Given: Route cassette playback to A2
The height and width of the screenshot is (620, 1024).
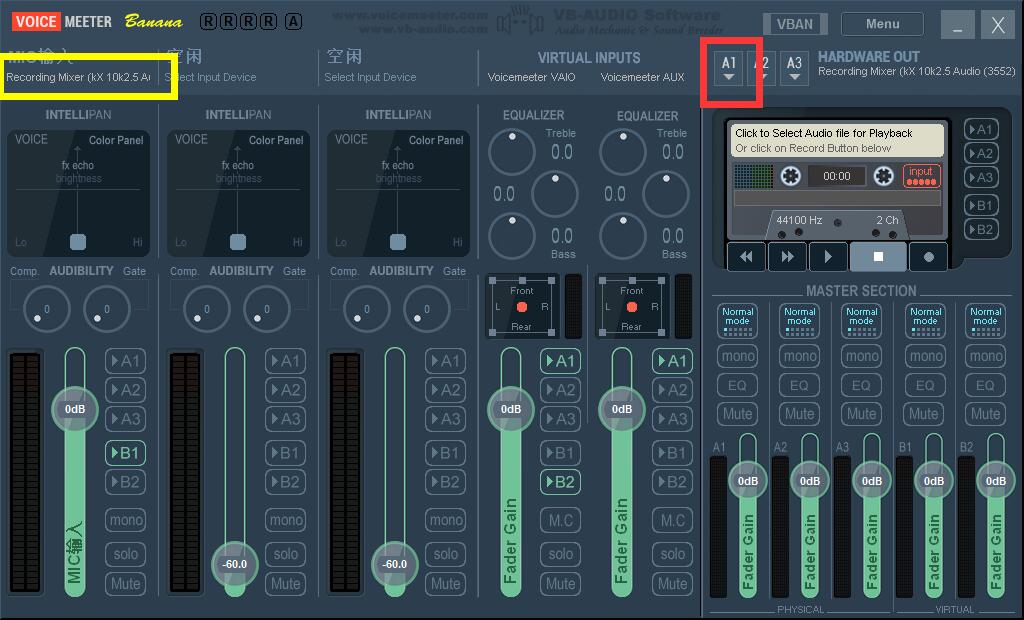Looking at the screenshot, I should pyautogui.click(x=981, y=154).
